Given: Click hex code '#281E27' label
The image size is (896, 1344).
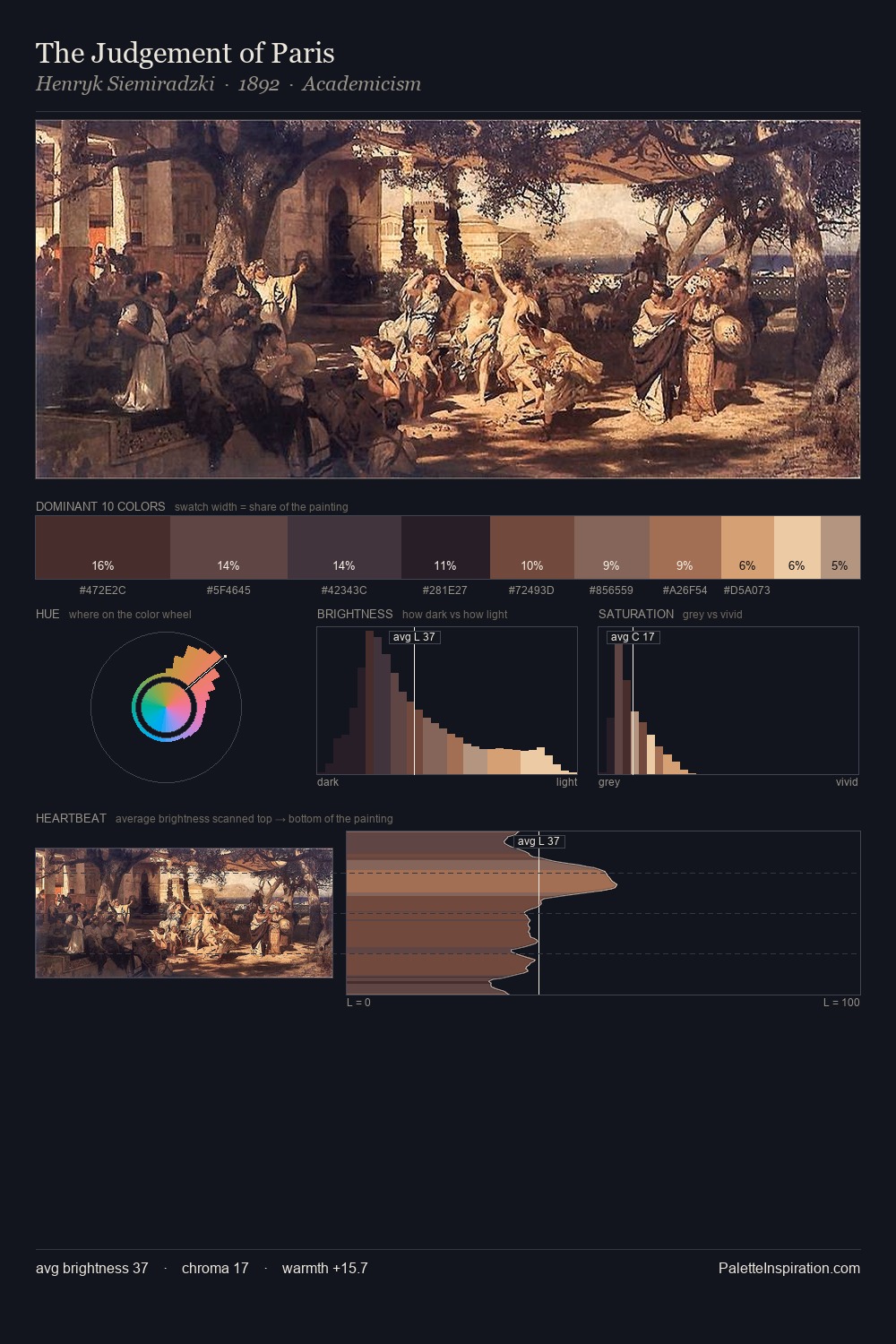Looking at the screenshot, I should tap(445, 590).
